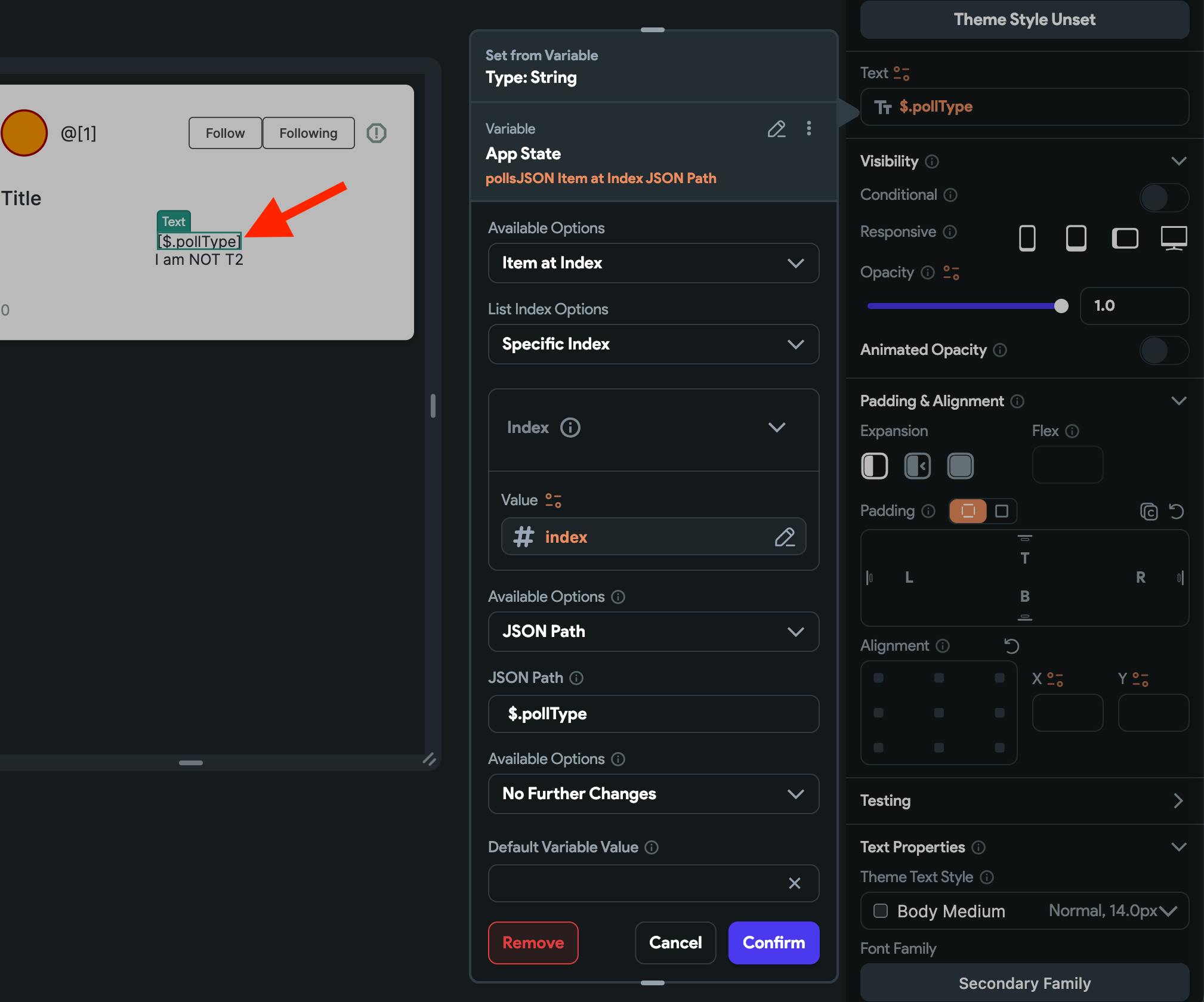
Task: Click the copy padding icon
Action: [x=1149, y=512]
